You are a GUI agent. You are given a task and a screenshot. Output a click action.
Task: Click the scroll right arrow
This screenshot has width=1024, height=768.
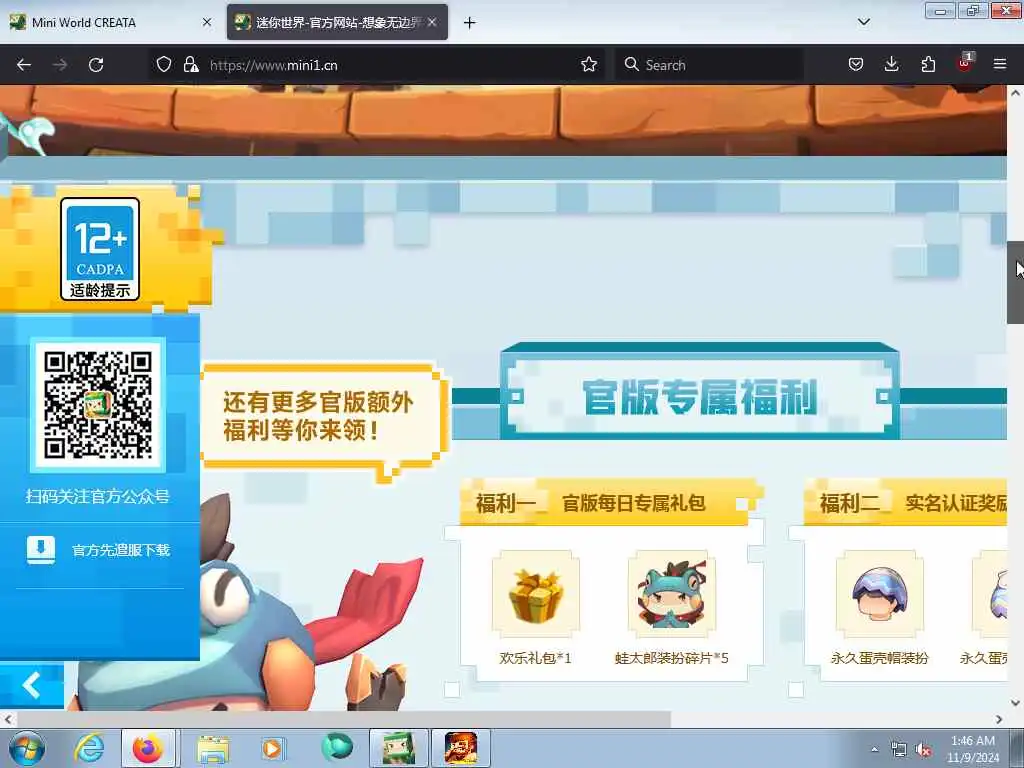point(999,719)
